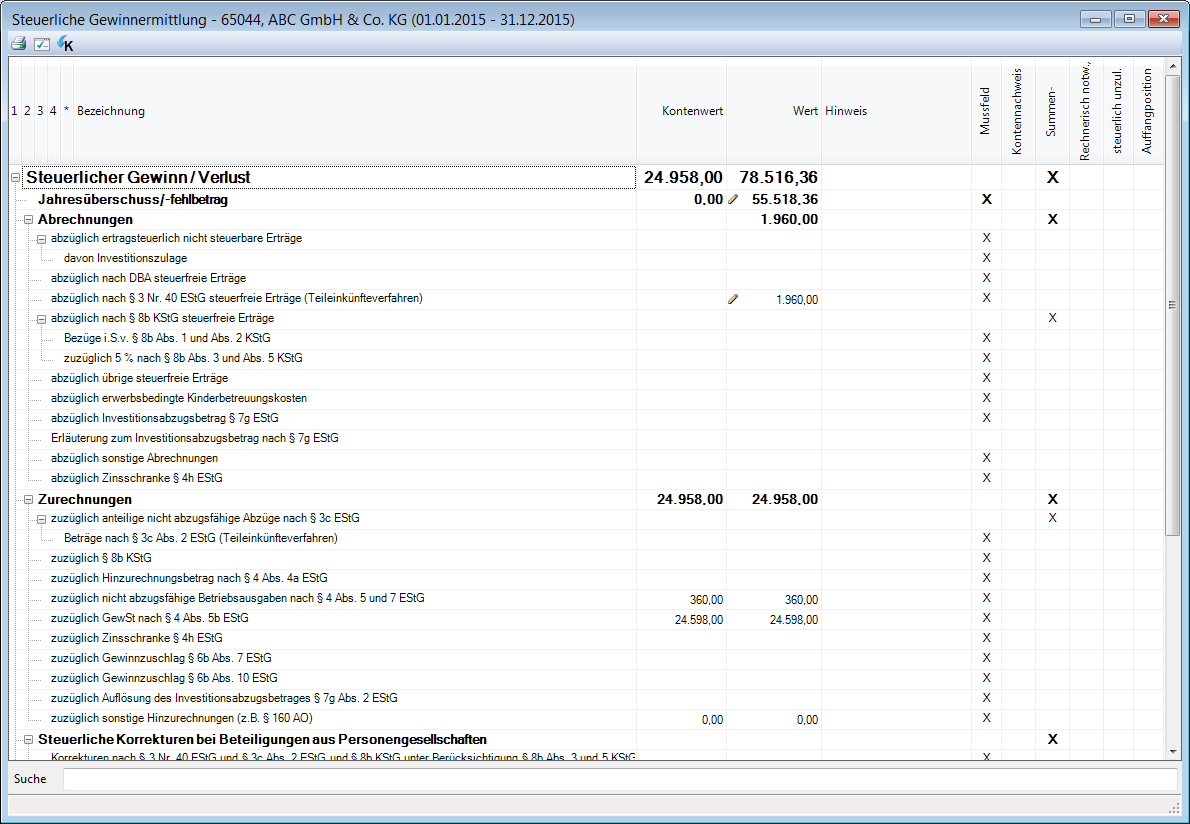Collapse the Abrechnungen tree section
Screen dimensions: 1190x824
[x=29, y=219]
